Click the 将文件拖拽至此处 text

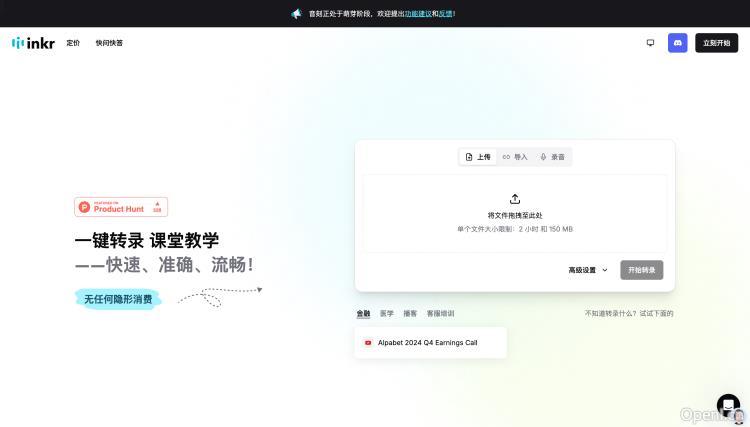click(515, 216)
